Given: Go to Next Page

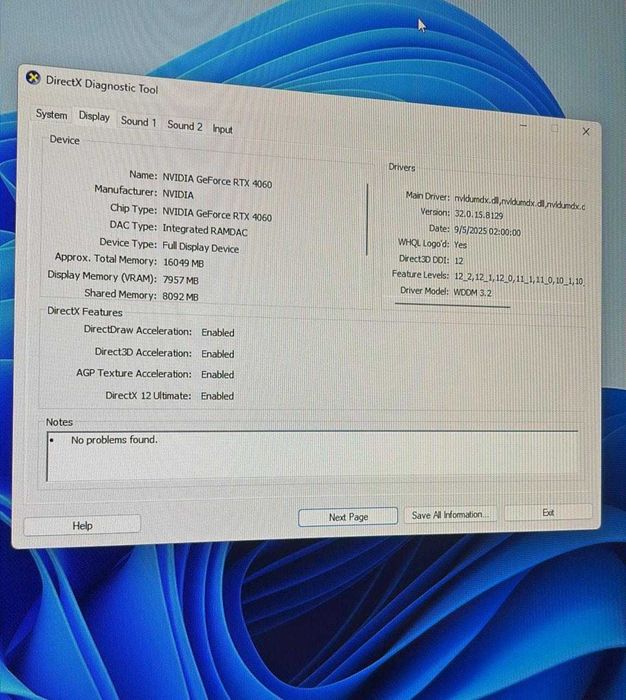Looking at the screenshot, I should (348, 517).
